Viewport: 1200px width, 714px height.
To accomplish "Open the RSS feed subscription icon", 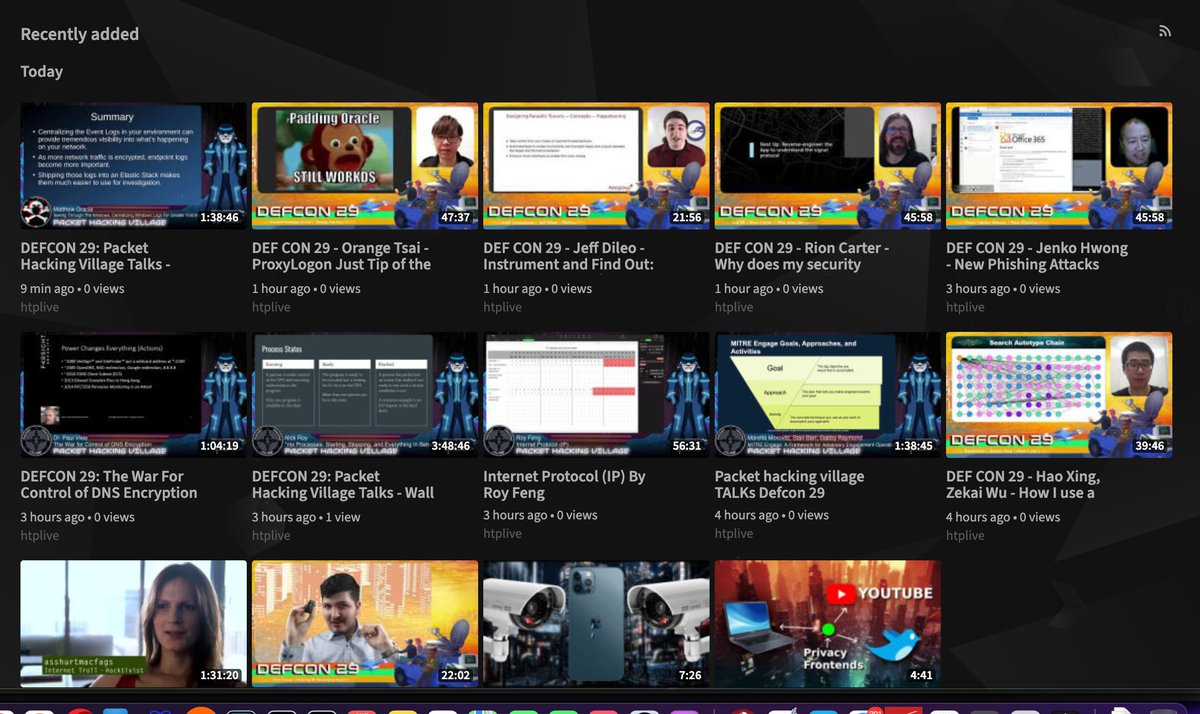I will click(x=1165, y=31).
